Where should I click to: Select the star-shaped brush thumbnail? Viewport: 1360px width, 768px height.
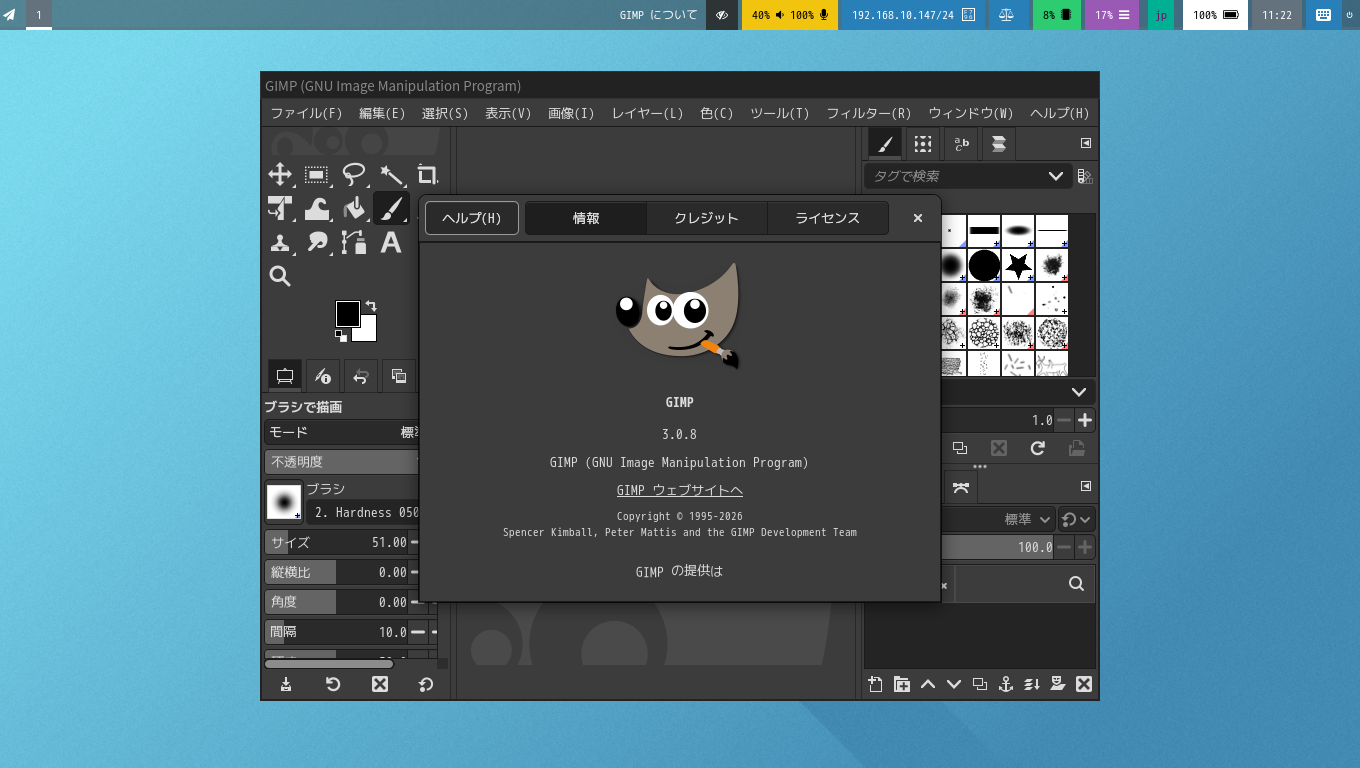tap(1018, 265)
